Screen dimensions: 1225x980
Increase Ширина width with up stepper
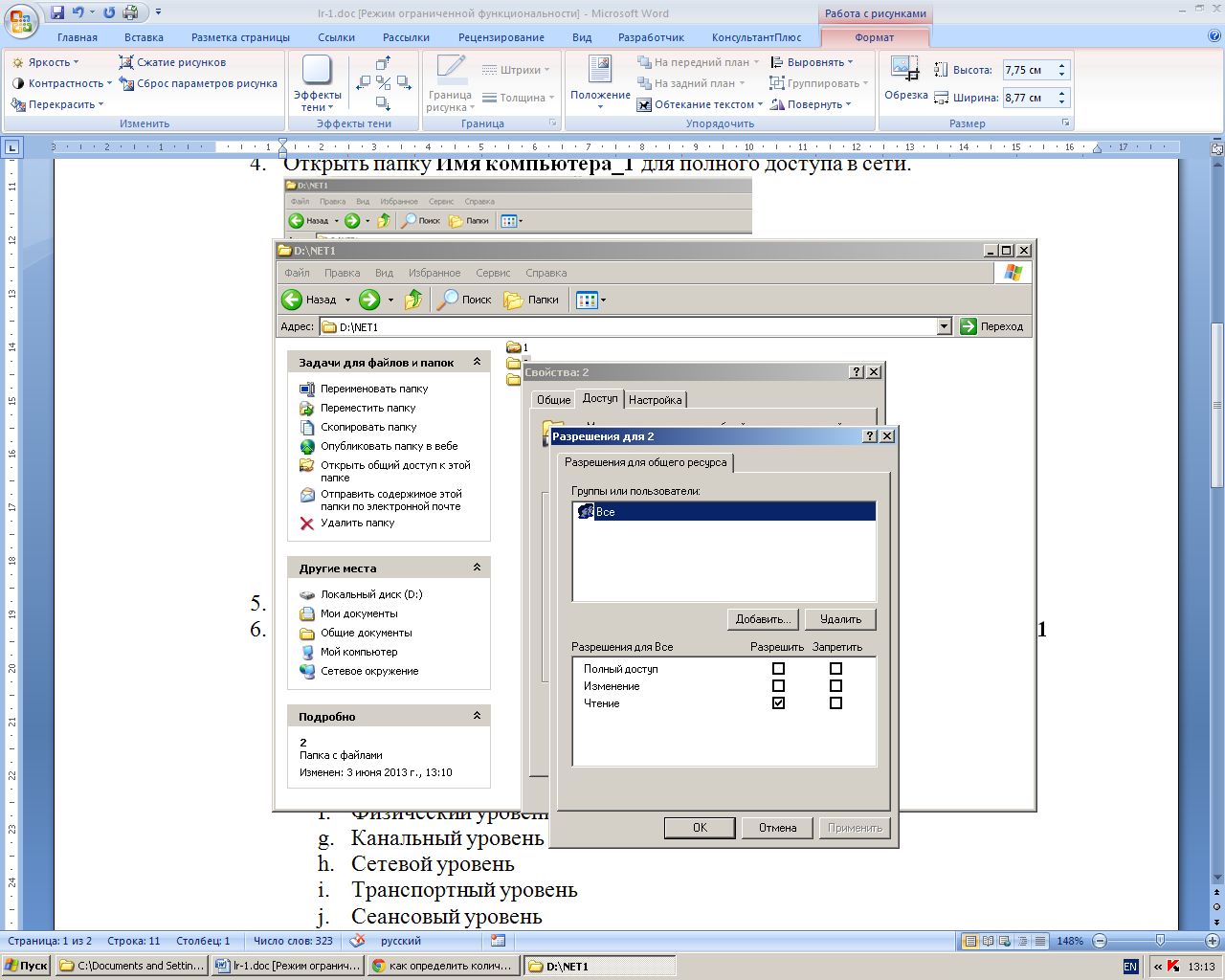[1062, 93]
